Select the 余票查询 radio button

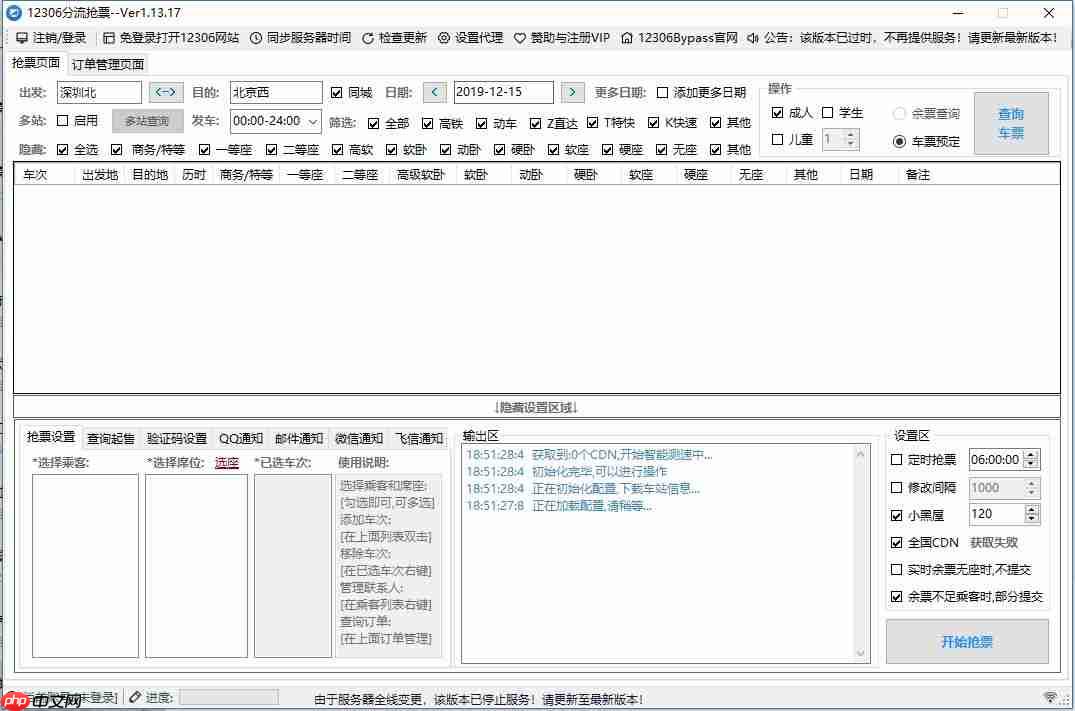pyautogui.click(x=899, y=113)
